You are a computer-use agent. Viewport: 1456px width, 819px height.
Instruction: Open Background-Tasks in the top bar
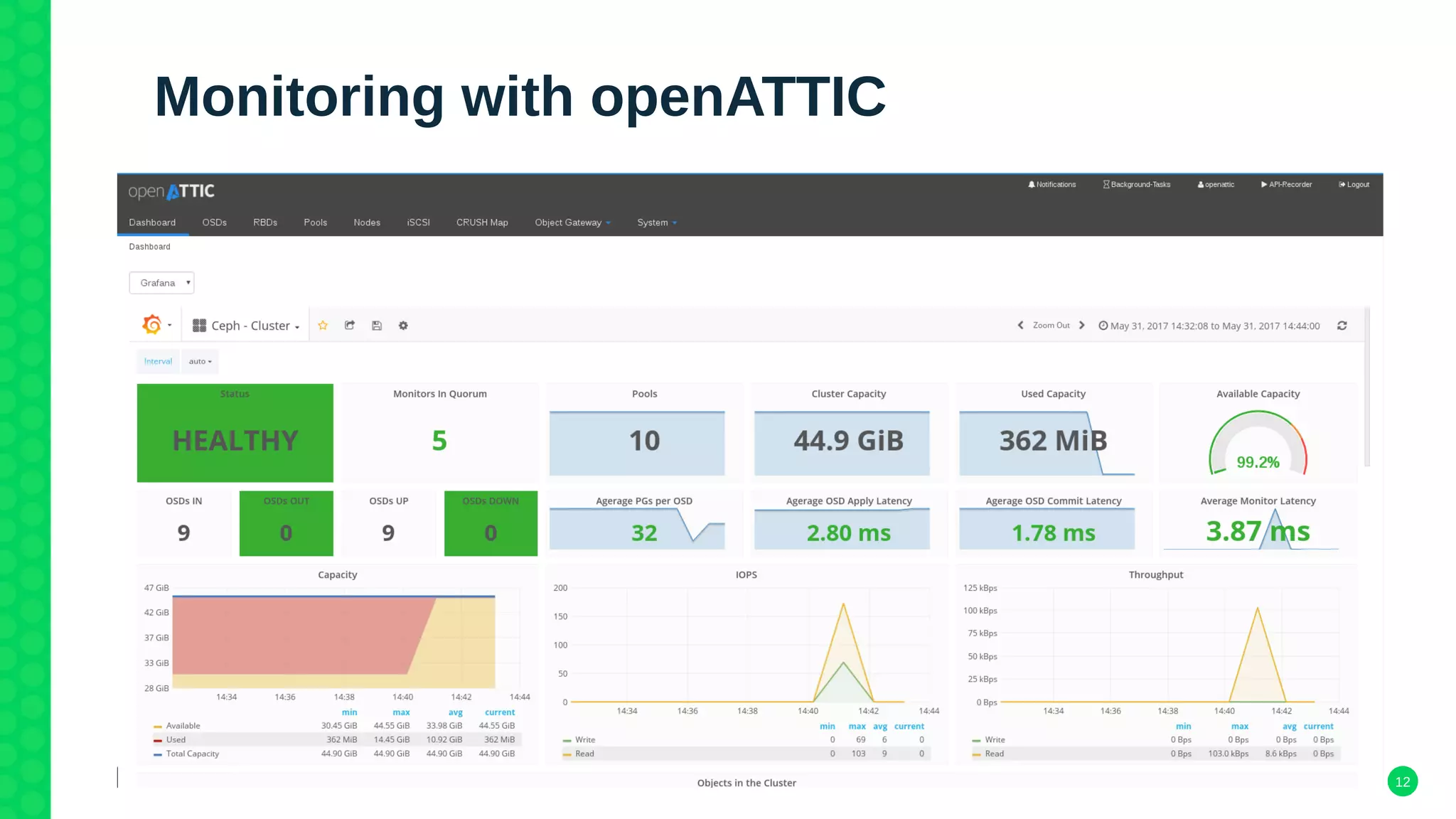(x=1136, y=184)
